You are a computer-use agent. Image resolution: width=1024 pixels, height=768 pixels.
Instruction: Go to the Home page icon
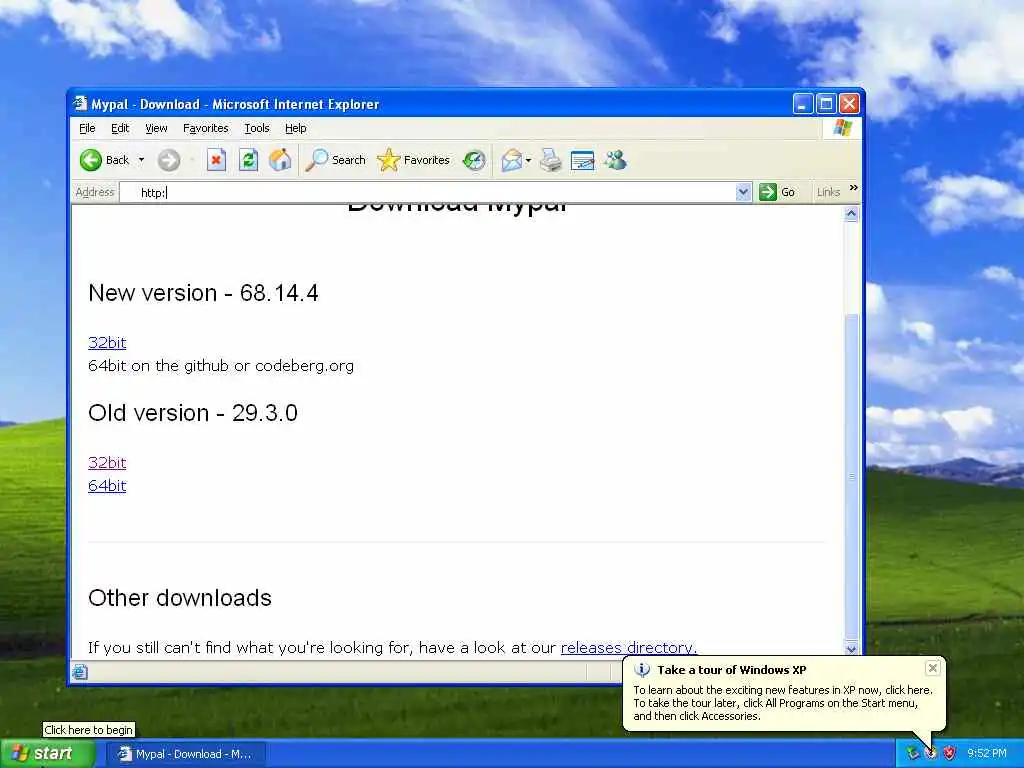[280, 160]
